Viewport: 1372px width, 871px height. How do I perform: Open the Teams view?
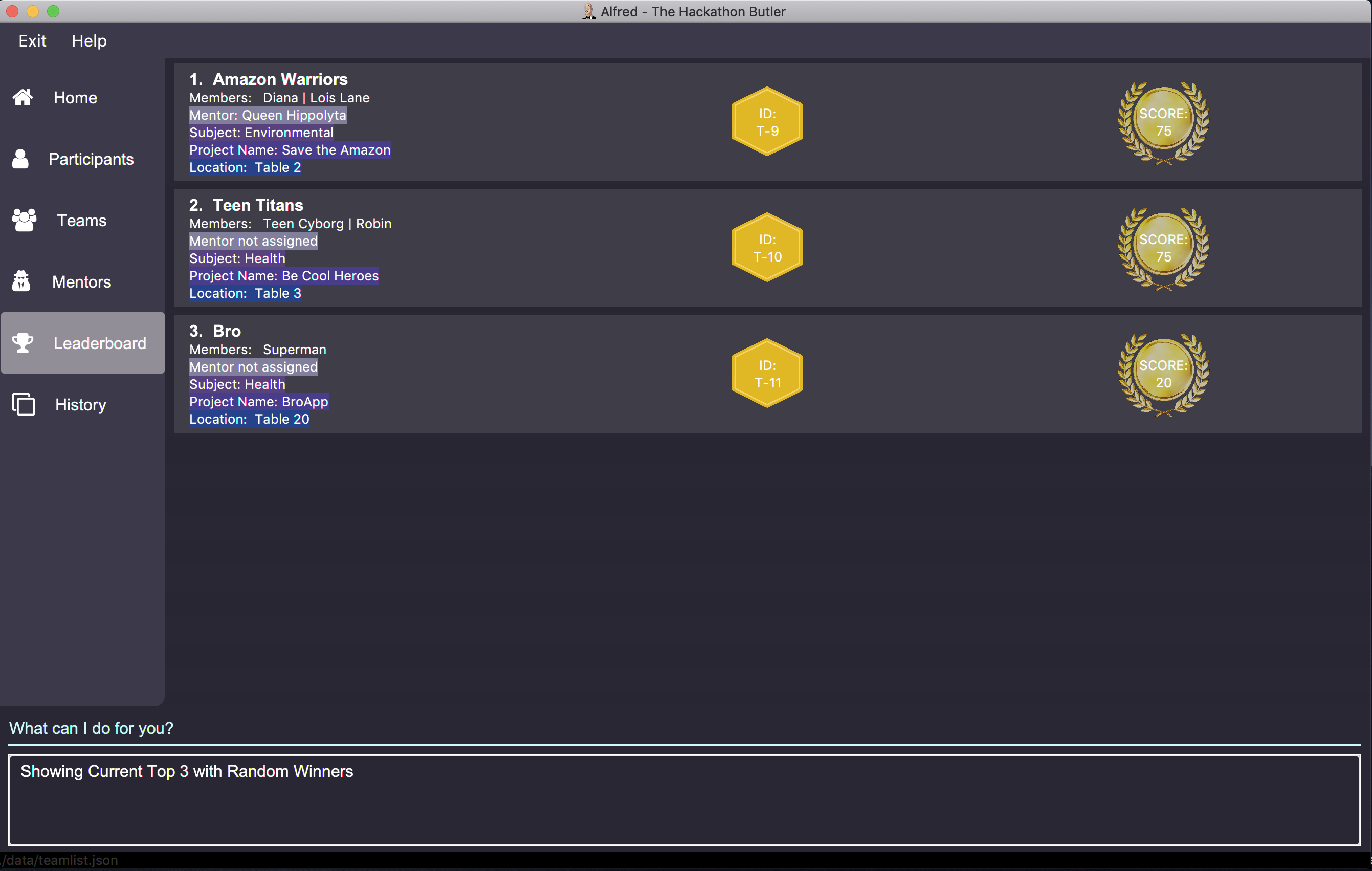point(81,221)
